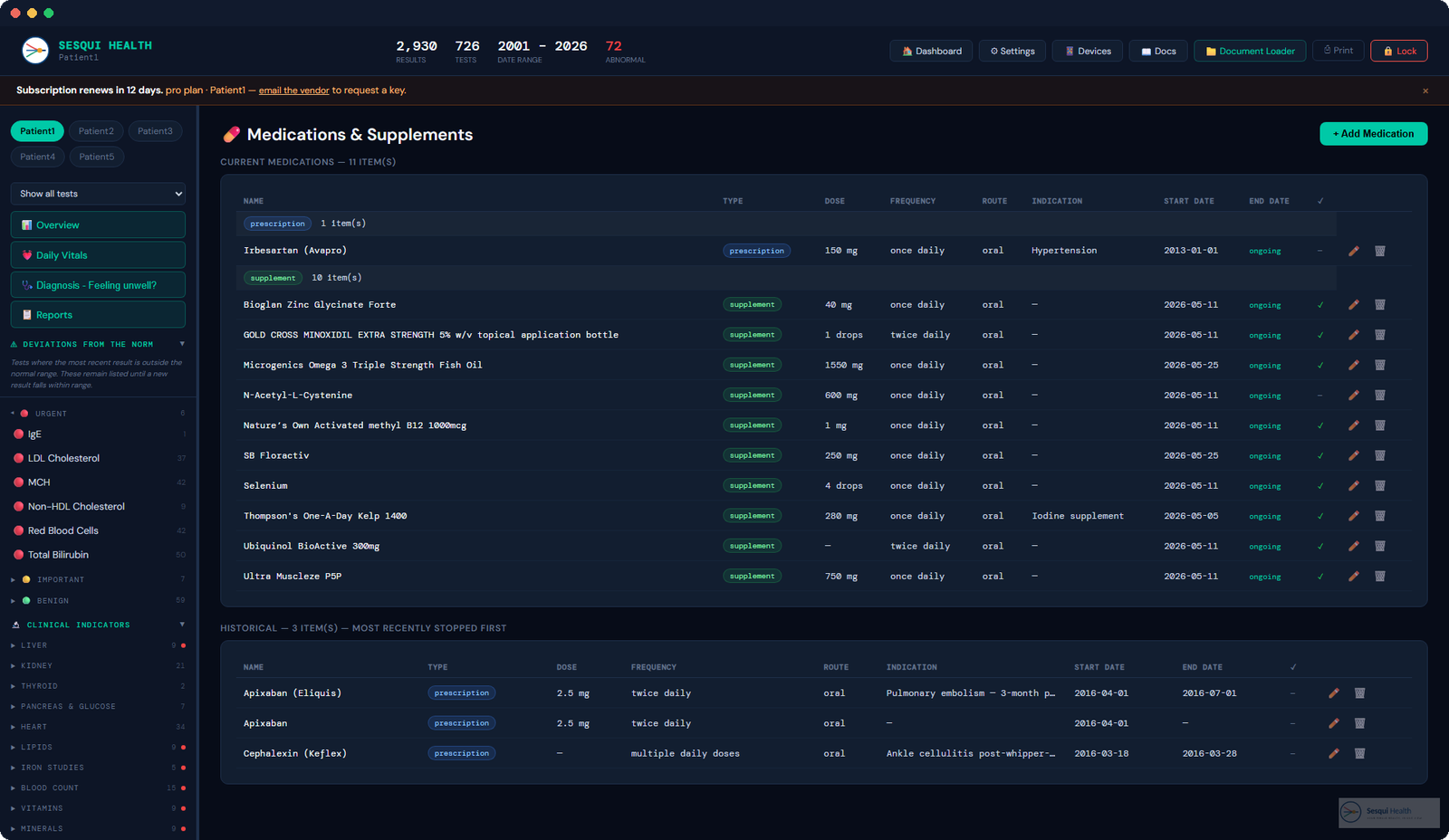Follow the email the vendor link
This screenshot has width=1449, height=840.
294,91
